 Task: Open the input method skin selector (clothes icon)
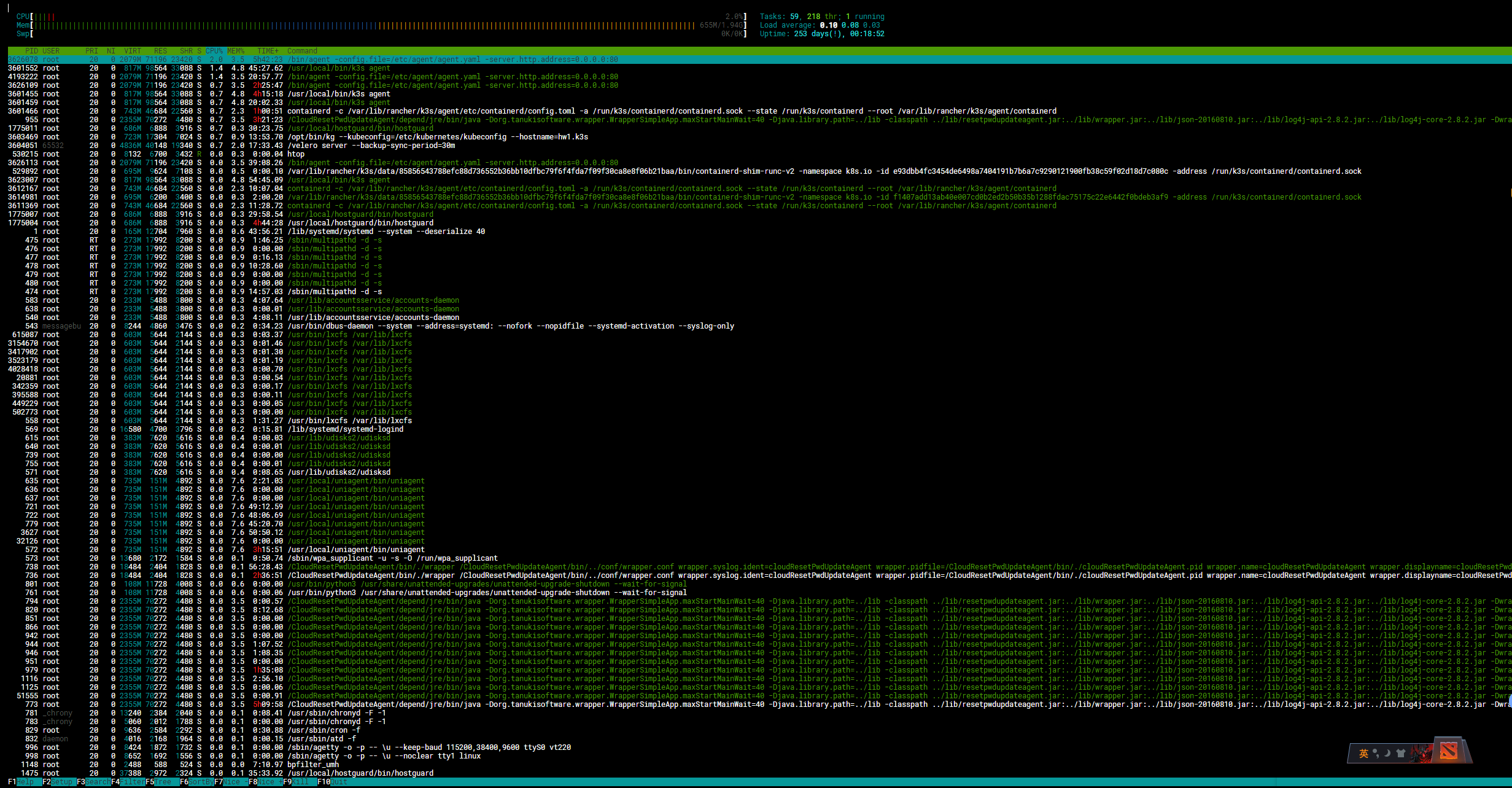point(1401,754)
